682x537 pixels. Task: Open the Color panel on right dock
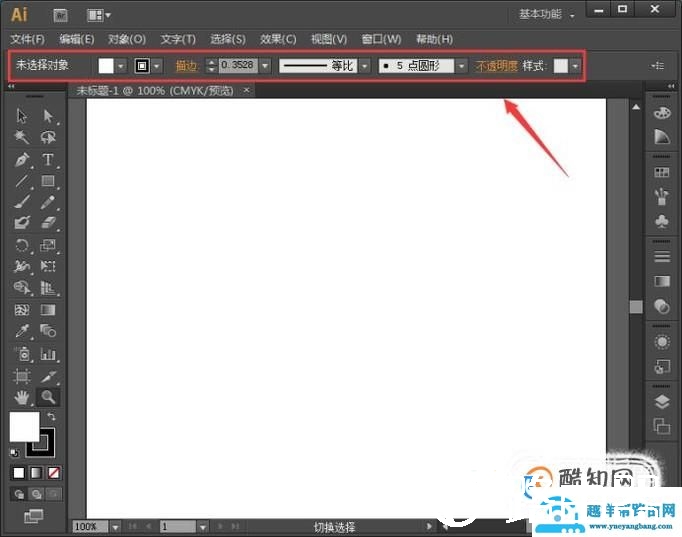click(662, 113)
